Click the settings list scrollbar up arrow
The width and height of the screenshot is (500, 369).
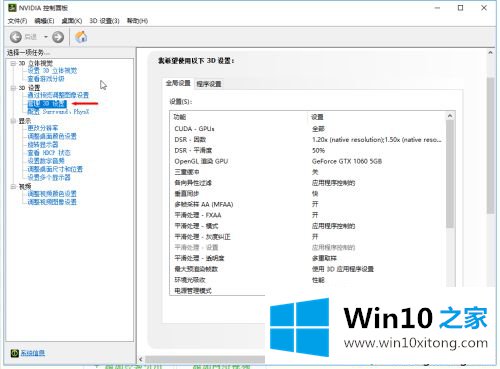point(450,116)
